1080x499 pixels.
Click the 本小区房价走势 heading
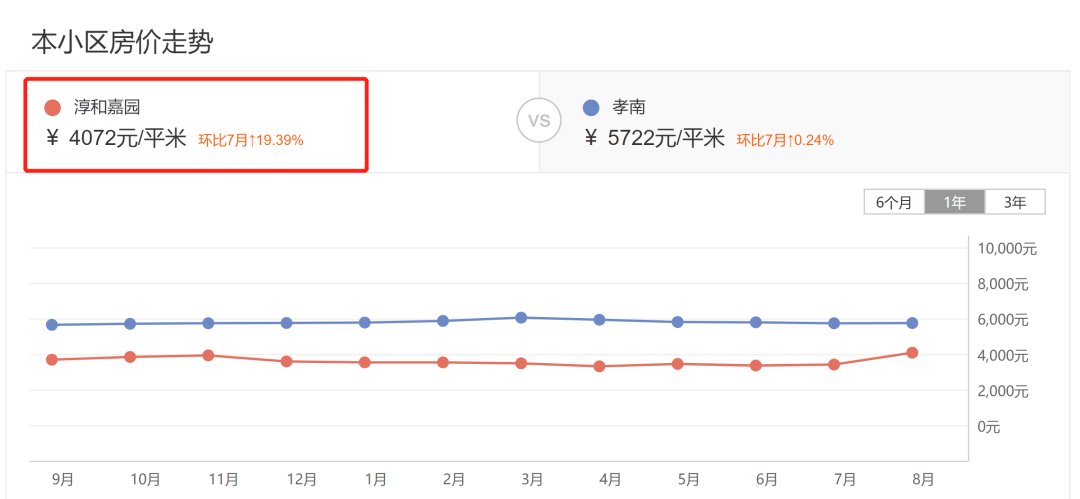(122, 42)
